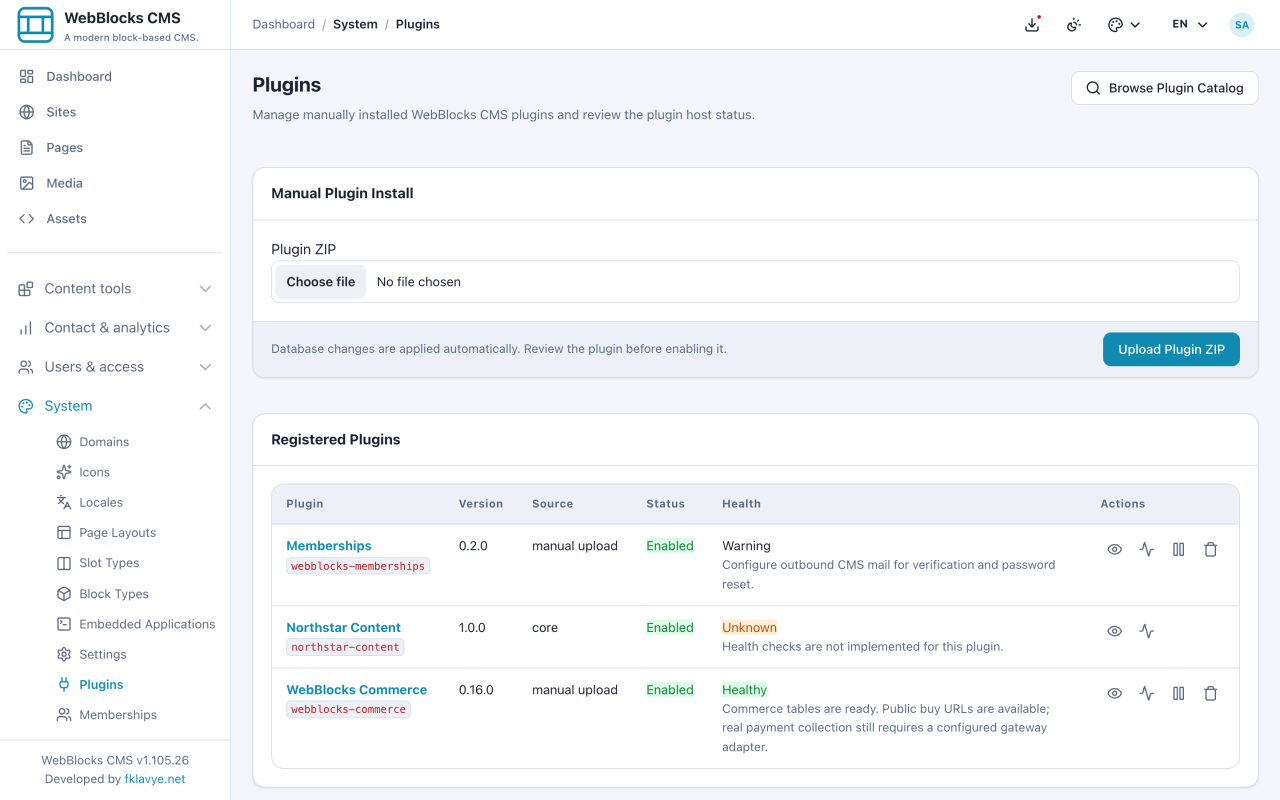Open the Memberships plugin link

329,546
